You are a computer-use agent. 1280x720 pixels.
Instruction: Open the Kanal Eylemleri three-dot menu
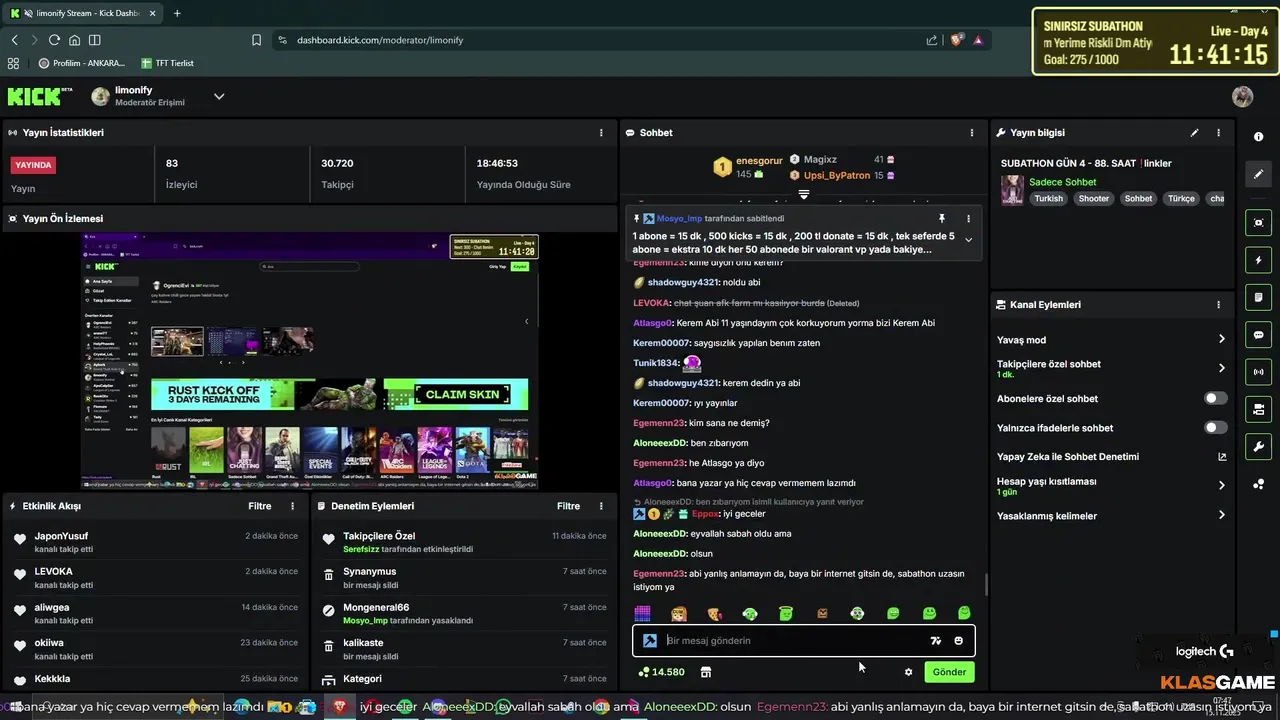click(1218, 304)
